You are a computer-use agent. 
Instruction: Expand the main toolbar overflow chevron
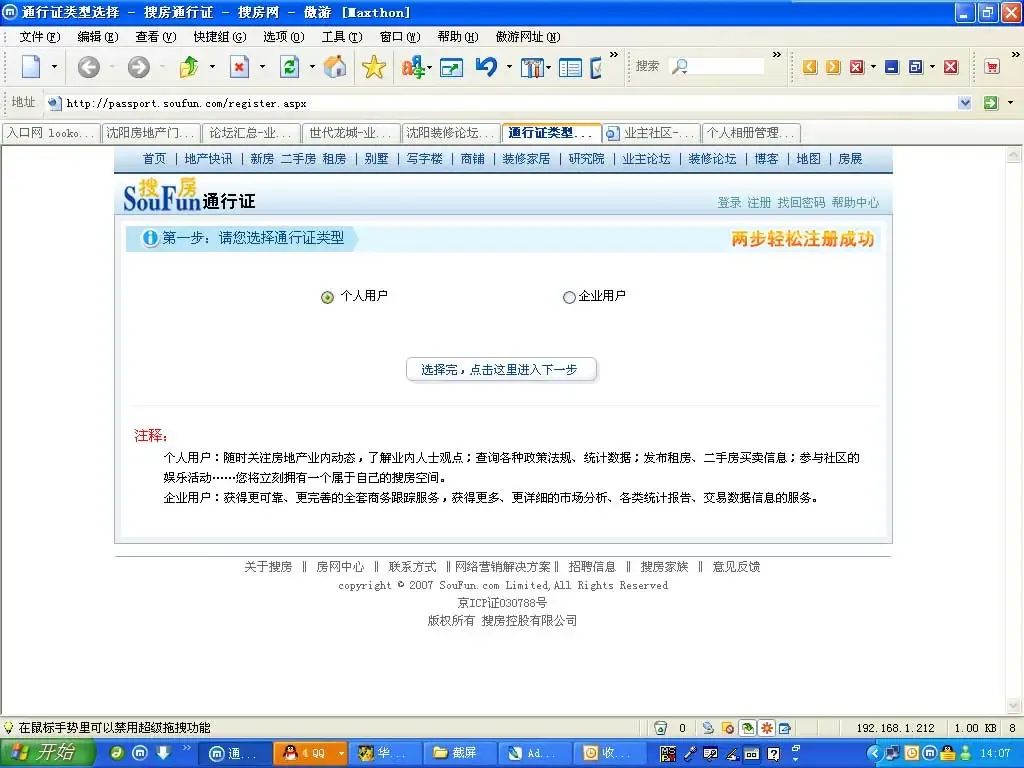pyautogui.click(x=614, y=55)
